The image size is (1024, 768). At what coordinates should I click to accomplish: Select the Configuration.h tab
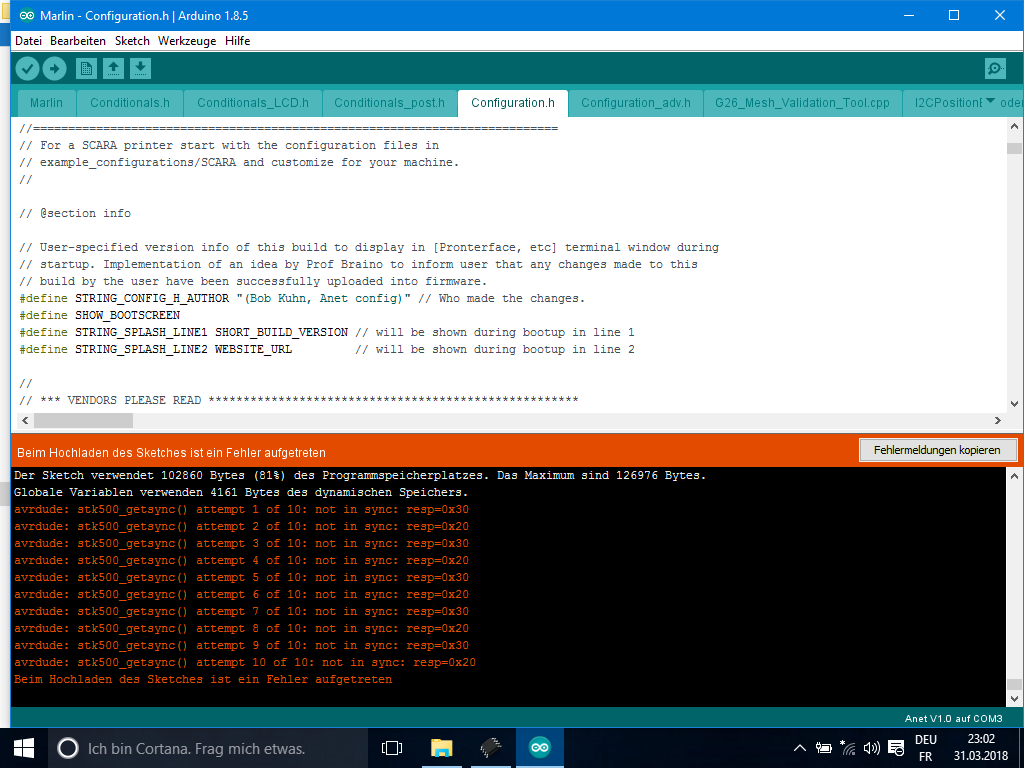513,103
